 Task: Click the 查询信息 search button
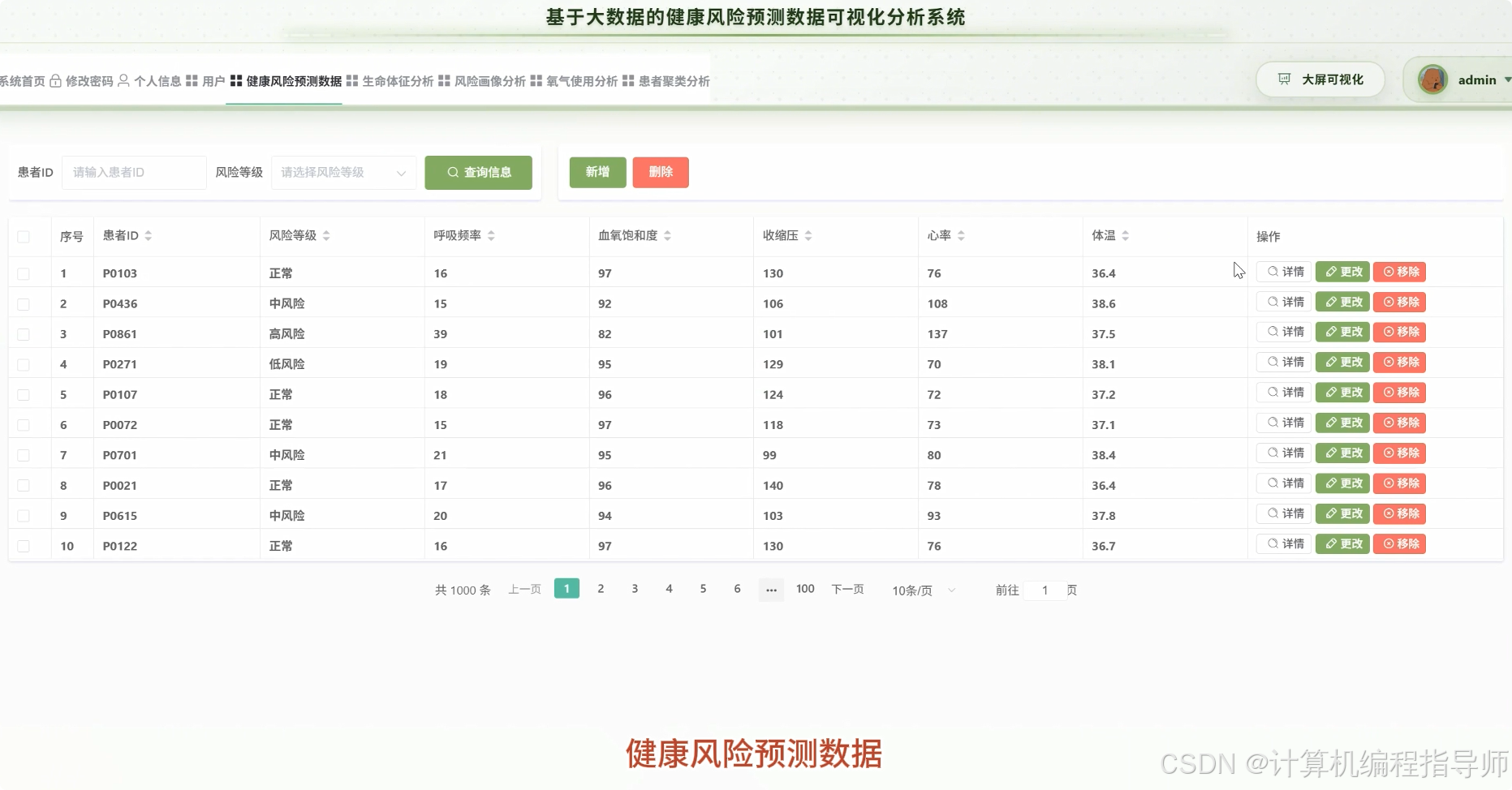(x=478, y=172)
